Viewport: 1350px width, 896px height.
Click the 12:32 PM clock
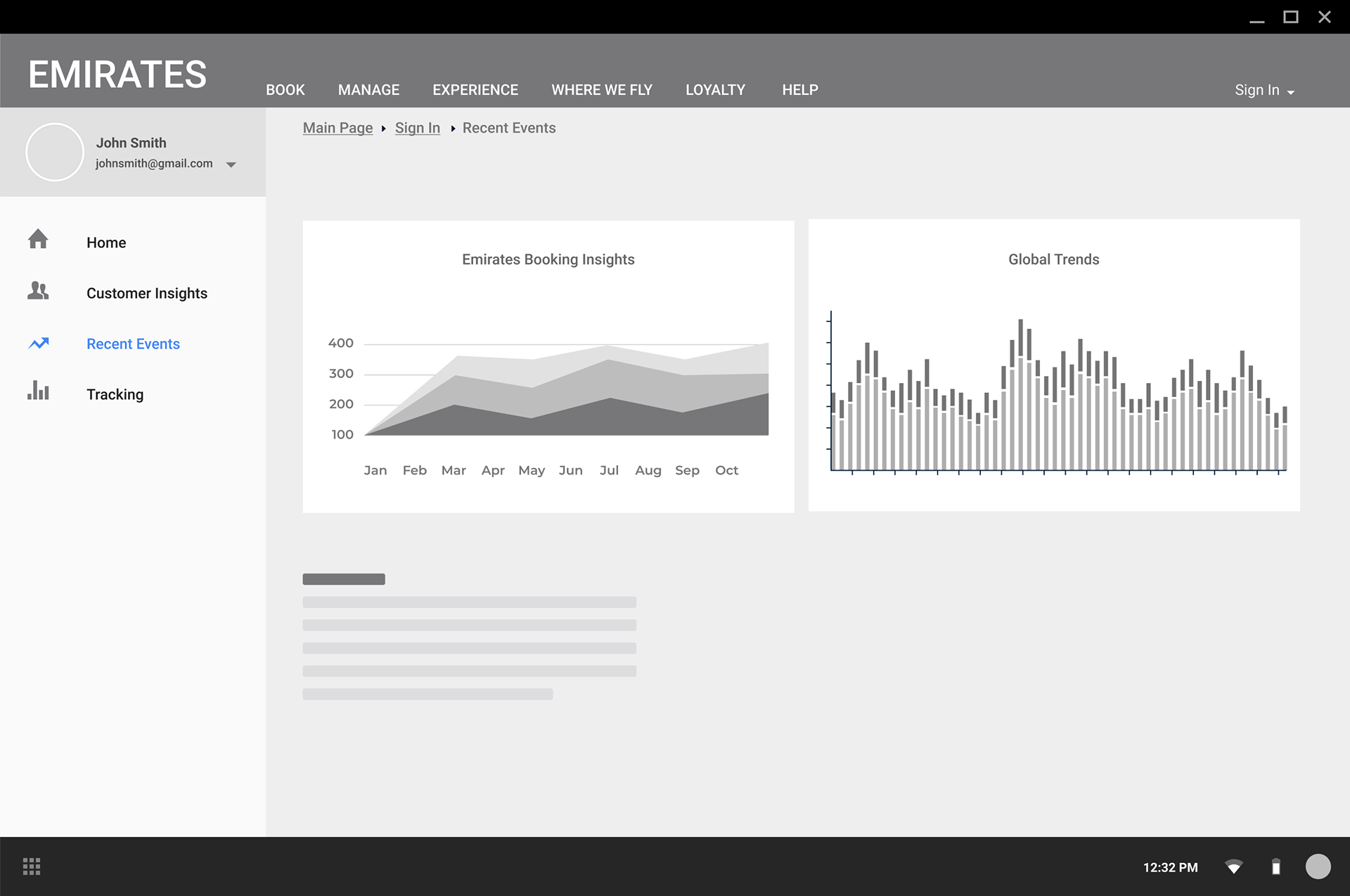[x=1170, y=867]
